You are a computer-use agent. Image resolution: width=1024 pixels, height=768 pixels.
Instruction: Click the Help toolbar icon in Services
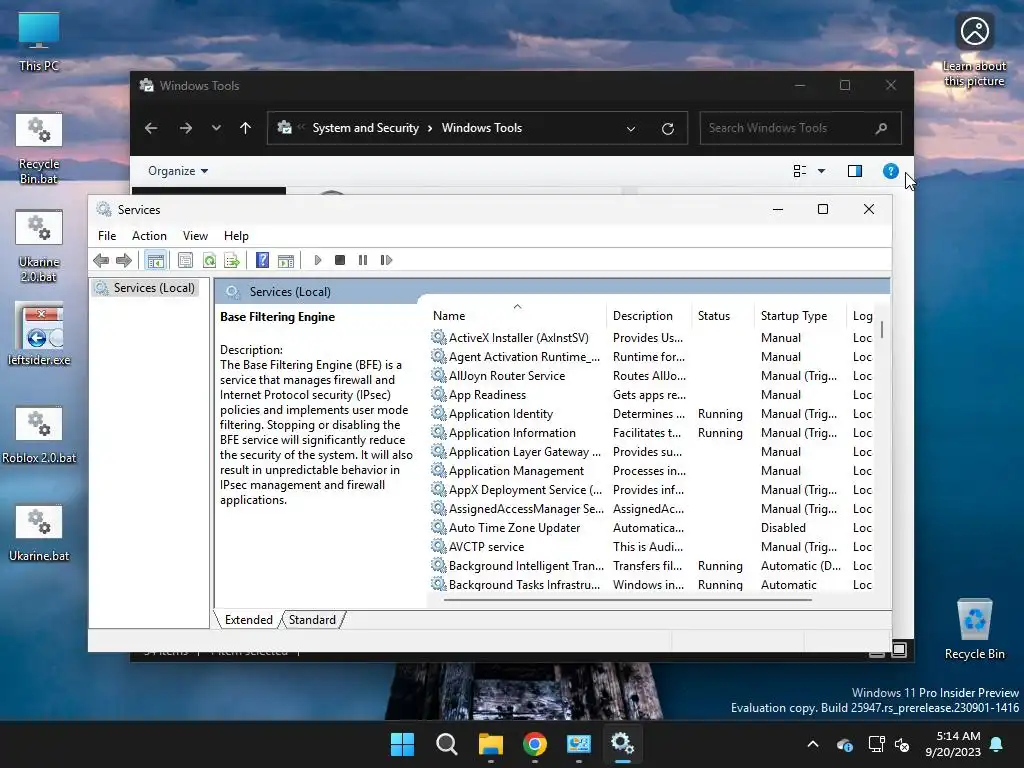(263, 261)
